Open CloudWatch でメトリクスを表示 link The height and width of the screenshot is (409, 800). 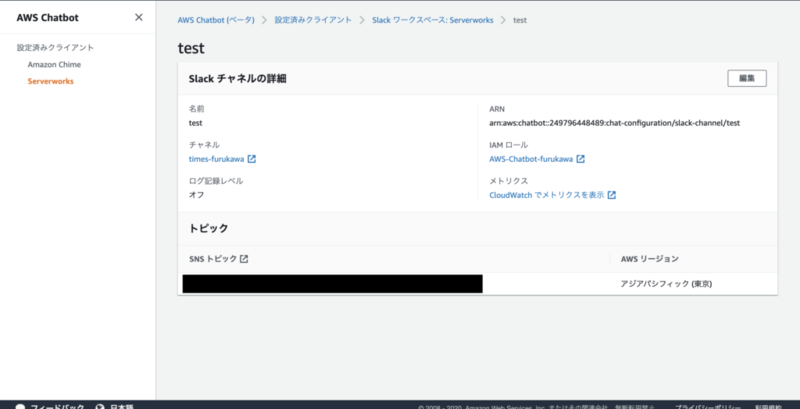pos(546,195)
